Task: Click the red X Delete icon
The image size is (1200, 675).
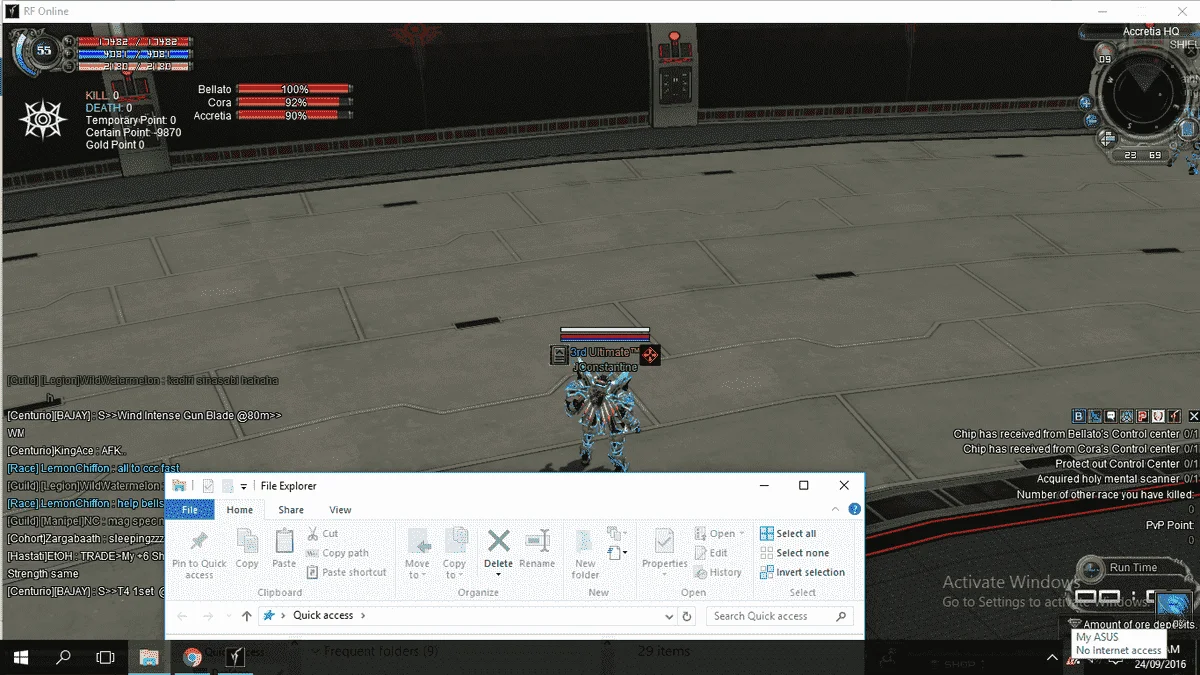Action: [x=498, y=541]
